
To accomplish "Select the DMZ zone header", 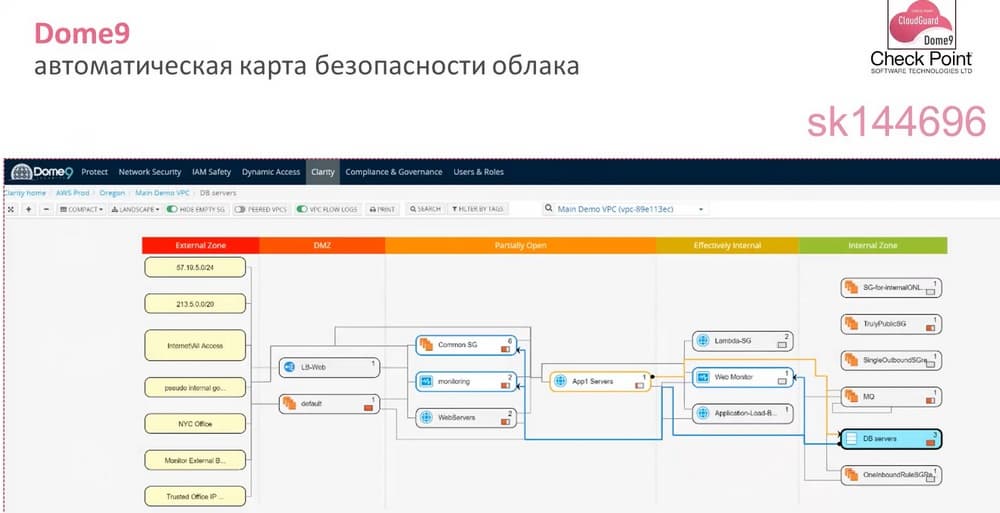I will (322, 246).
